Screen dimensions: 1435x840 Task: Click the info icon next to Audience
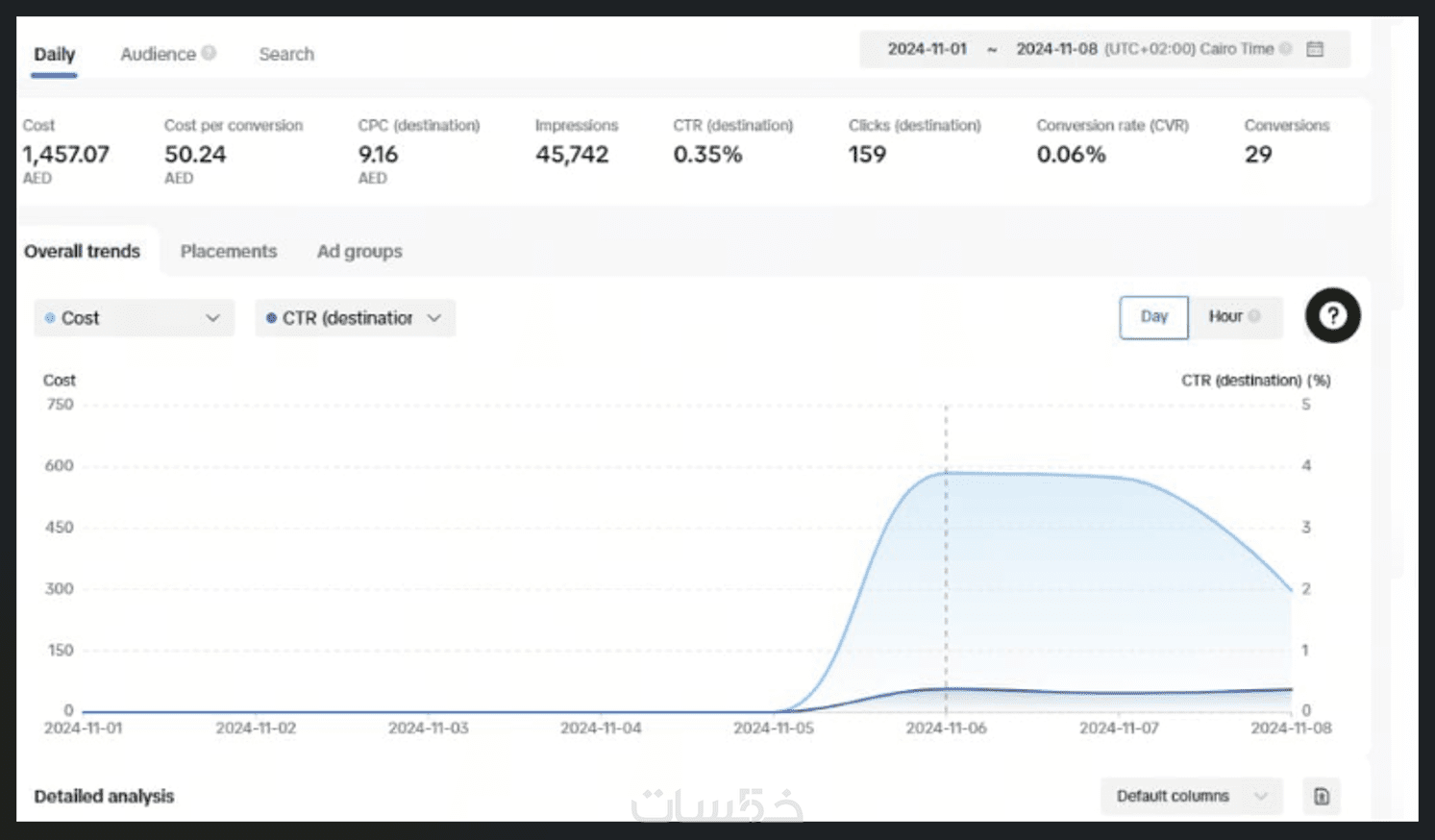209,53
